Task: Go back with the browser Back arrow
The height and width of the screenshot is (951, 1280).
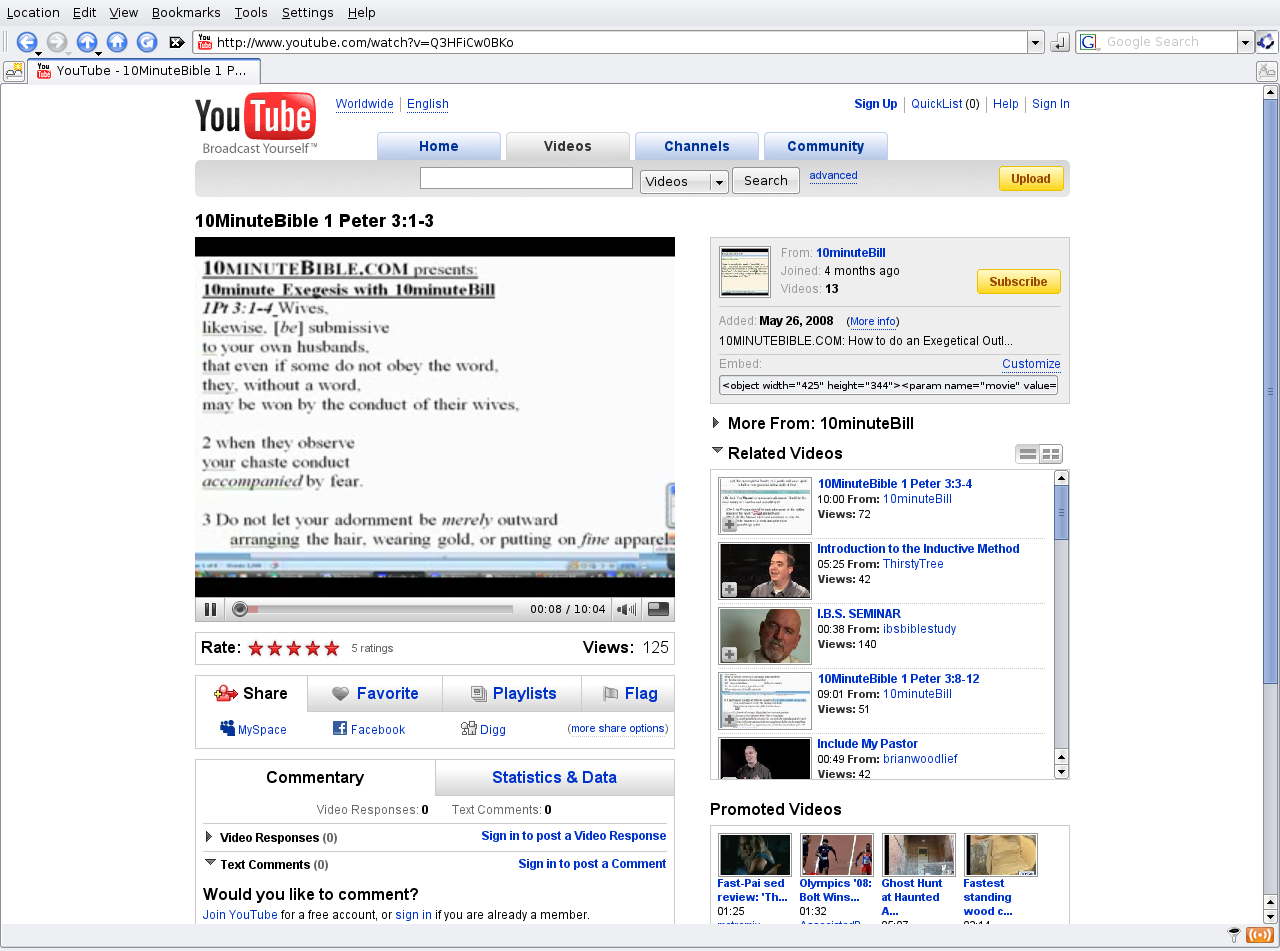Action: [27, 42]
